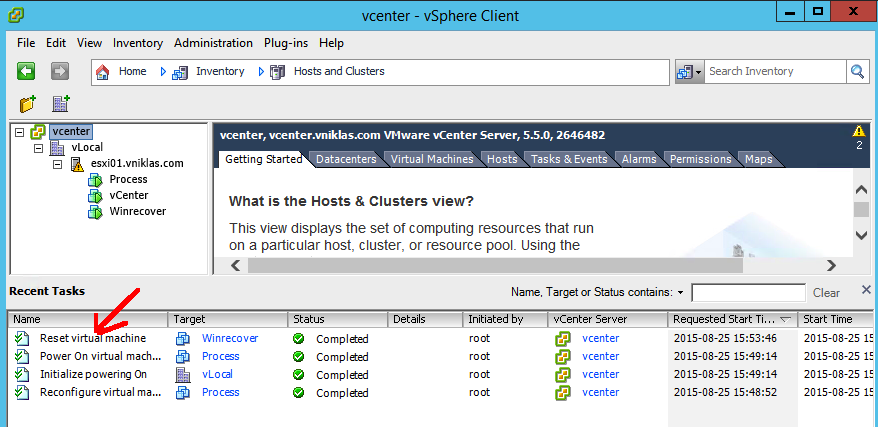This screenshot has width=878, height=427.
Task: Click the esxi01 host warning icon
Action: 77,164
